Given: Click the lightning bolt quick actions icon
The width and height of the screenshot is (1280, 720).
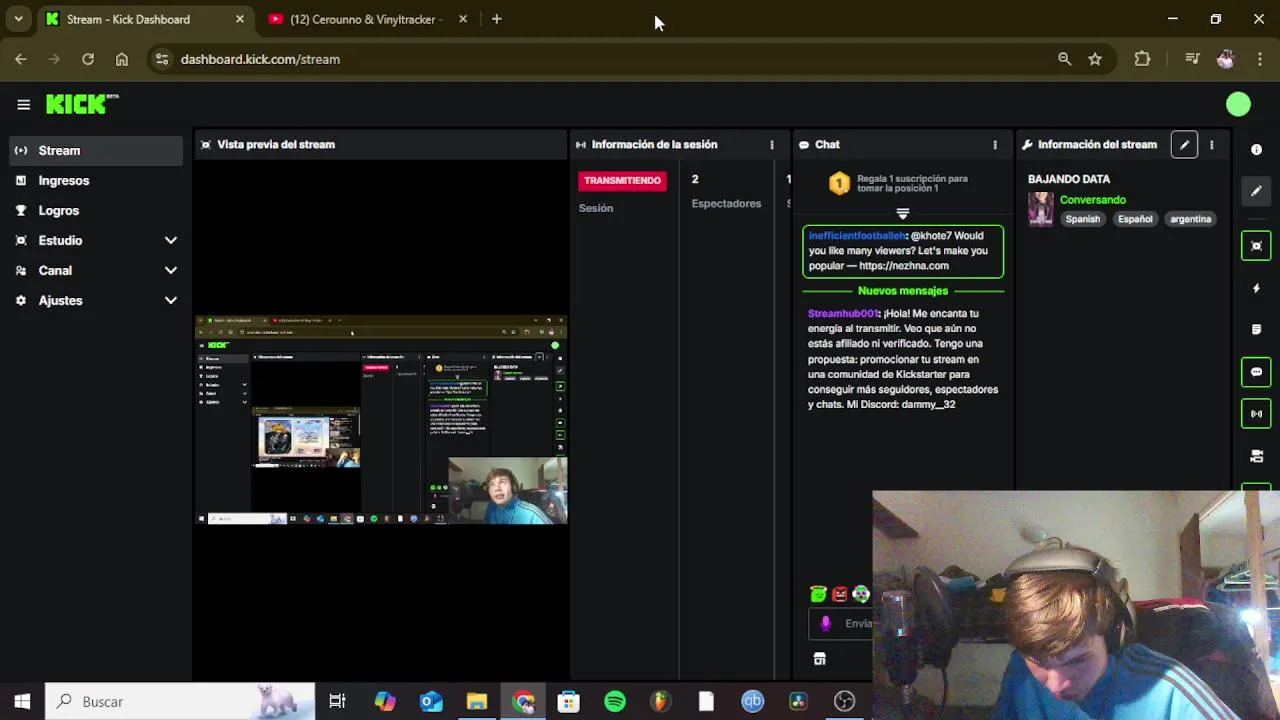Looking at the screenshot, I should pyautogui.click(x=1256, y=288).
